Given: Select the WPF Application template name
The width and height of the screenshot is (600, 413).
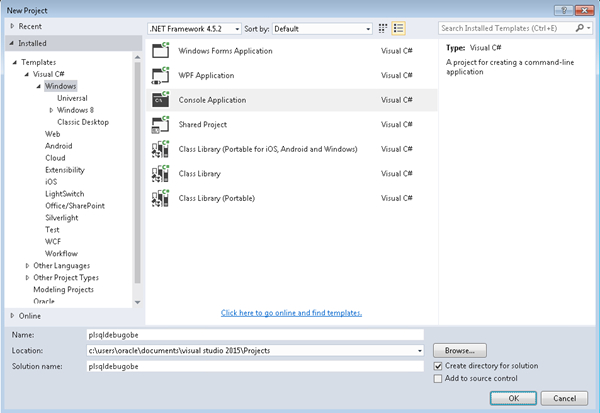Looking at the screenshot, I should tap(206, 75).
